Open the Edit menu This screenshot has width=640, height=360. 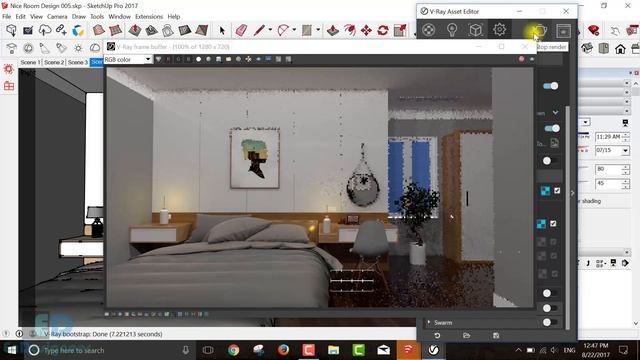pos(20,17)
